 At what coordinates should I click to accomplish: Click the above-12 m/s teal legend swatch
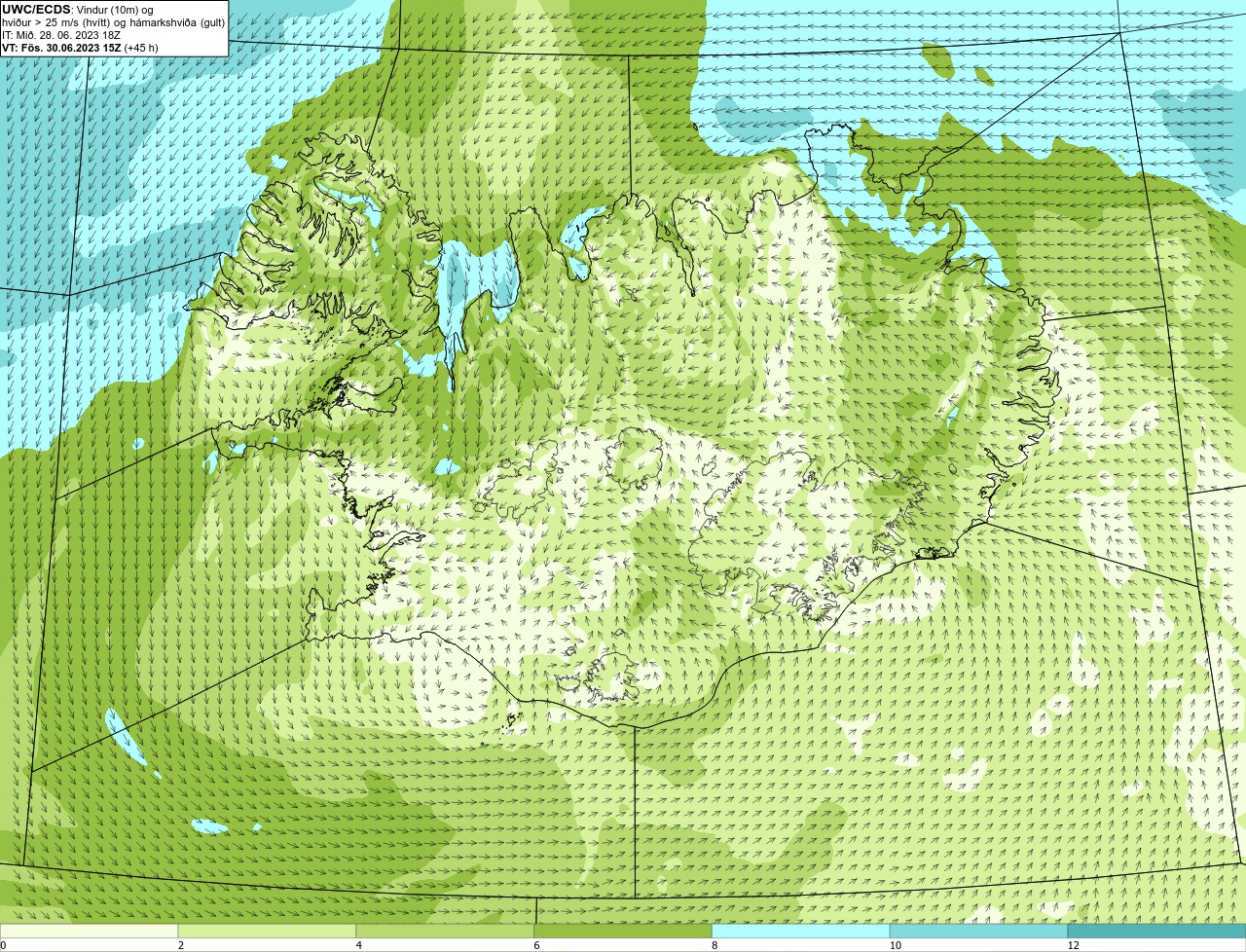click(1156, 932)
